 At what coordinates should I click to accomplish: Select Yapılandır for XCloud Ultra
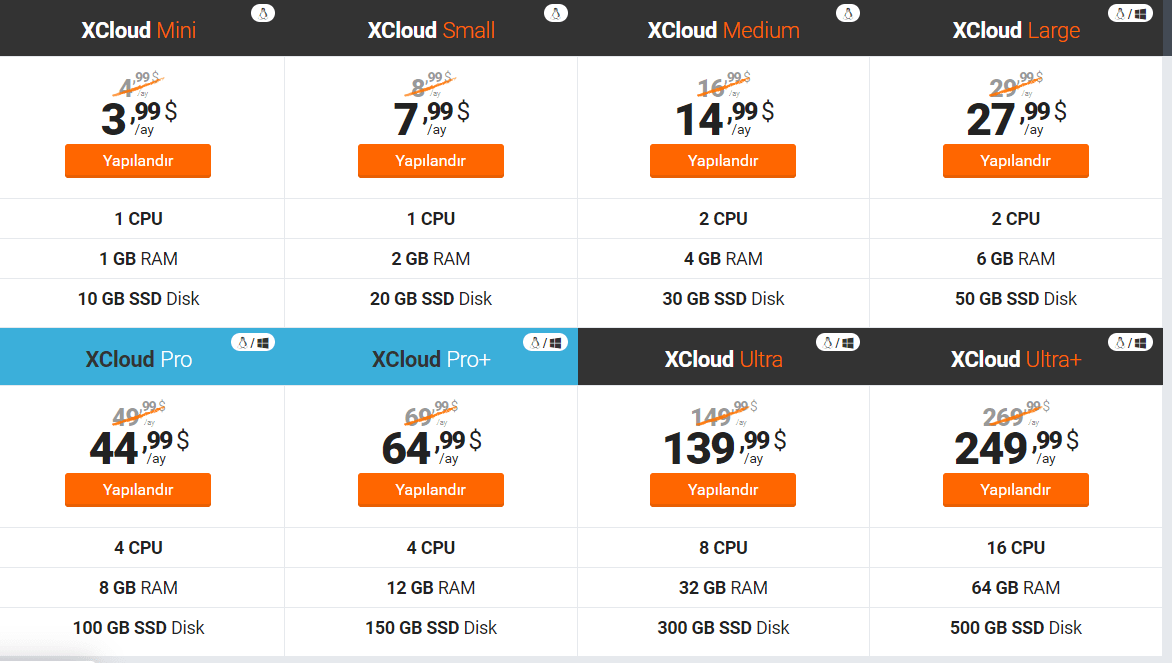[722, 490]
